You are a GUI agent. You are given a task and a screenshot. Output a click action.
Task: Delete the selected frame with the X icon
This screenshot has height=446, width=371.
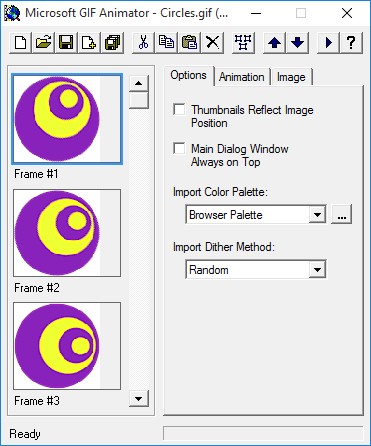(x=212, y=43)
